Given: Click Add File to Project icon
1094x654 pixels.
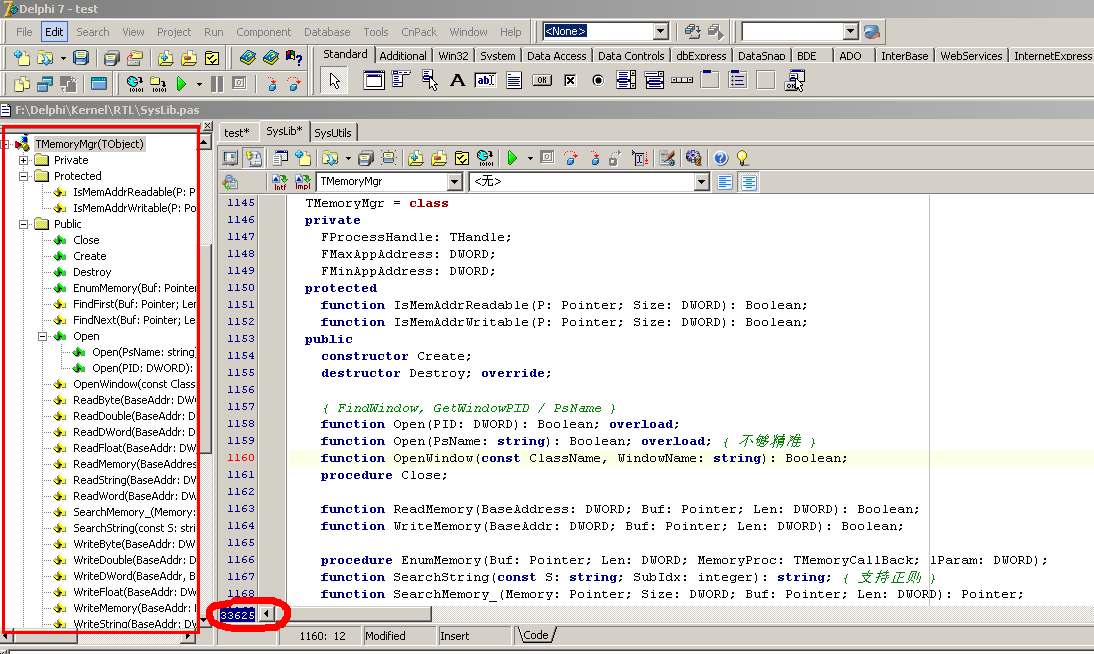Looking at the screenshot, I should pos(165,58).
